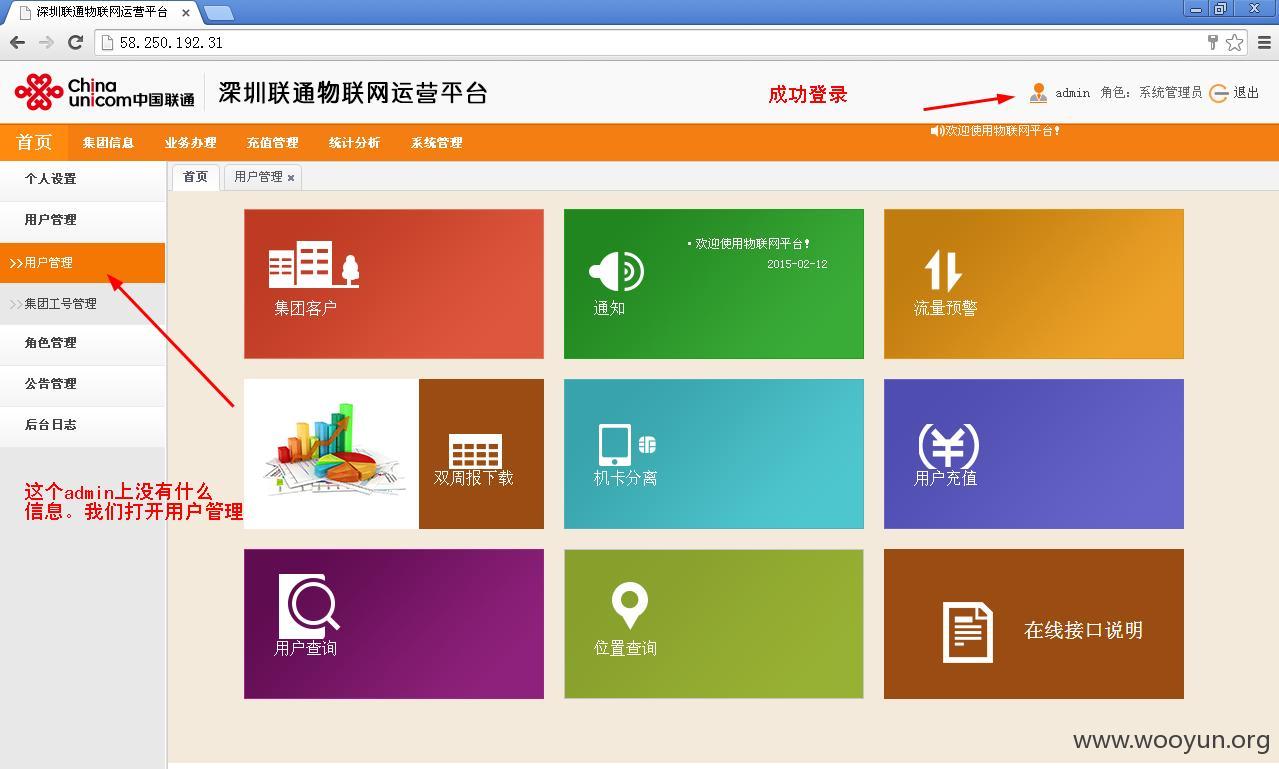Click the 位置查询 map pin icon
Viewport: 1279px width, 769px height.
(x=630, y=606)
